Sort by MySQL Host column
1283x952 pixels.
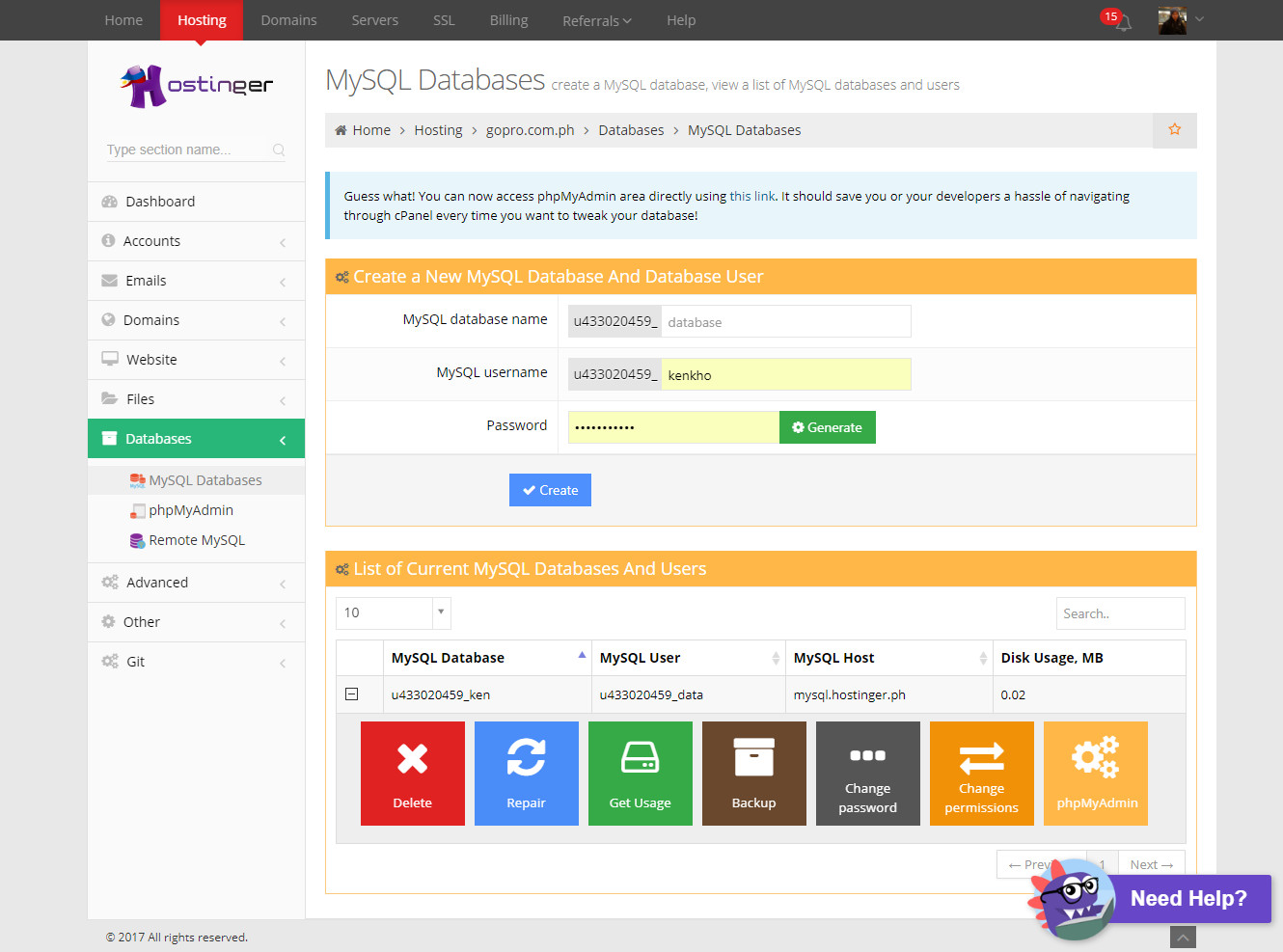[x=889, y=658]
